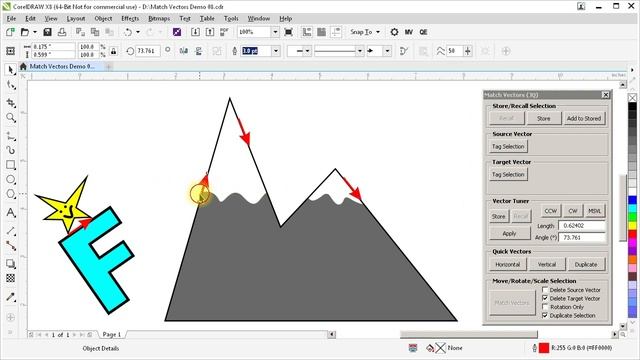640x360 pixels.
Task: Click Source Vector Tag Selection button
Action: [508, 146]
